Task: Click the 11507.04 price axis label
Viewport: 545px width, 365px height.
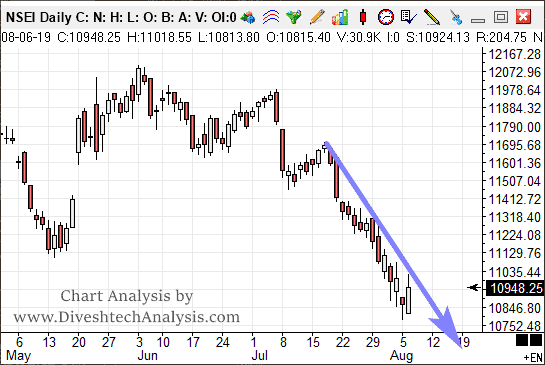Action: 515,181
